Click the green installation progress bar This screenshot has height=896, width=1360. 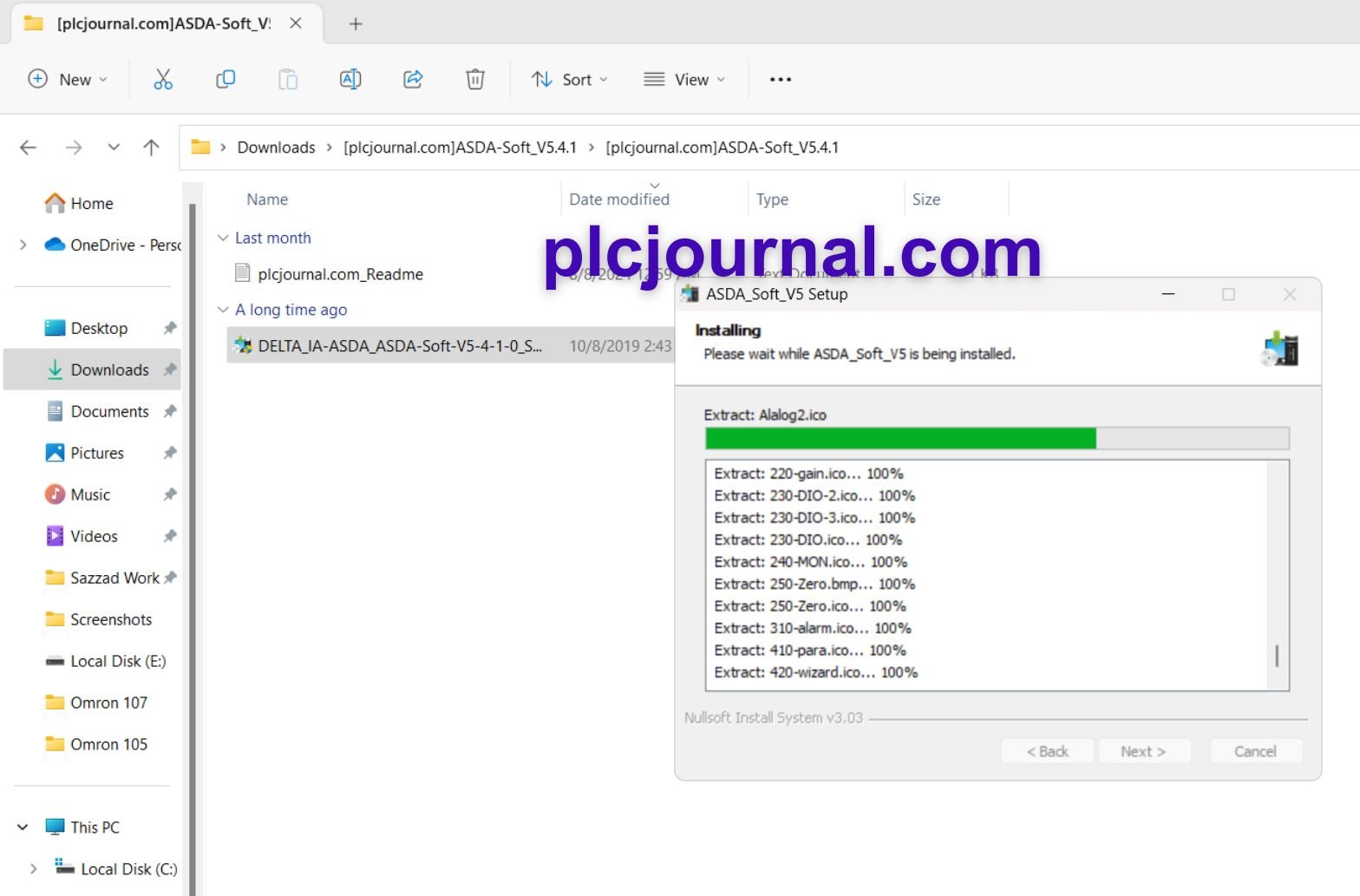click(900, 438)
